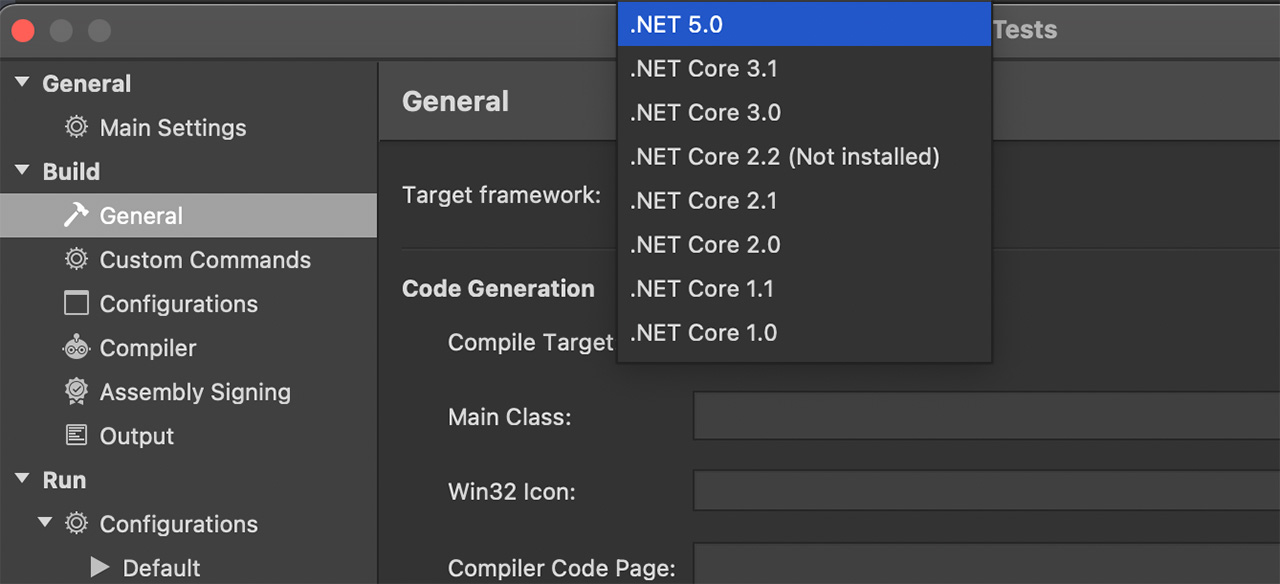Click the document icon beside Output
This screenshot has height=584, width=1280.
pyautogui.click(x=76, y=436)
